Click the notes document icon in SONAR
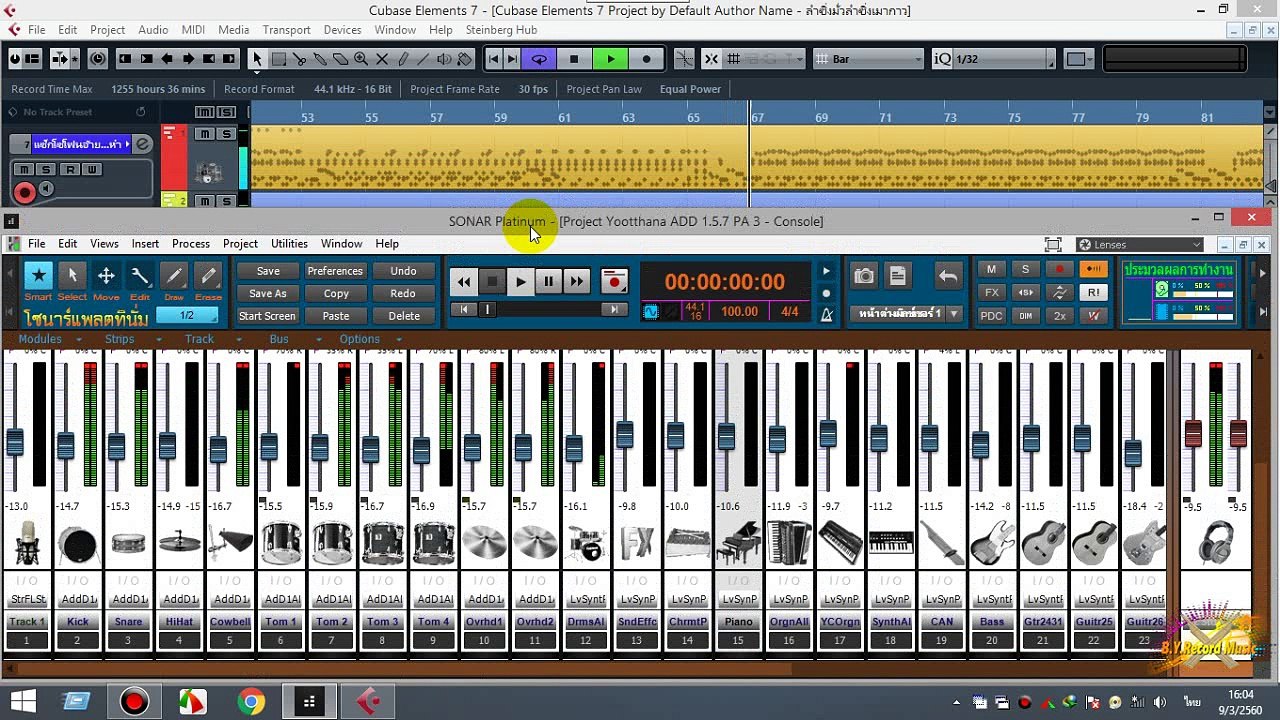Image resolution: width=1280 pixels, height=720 pixels. [897, 276]
